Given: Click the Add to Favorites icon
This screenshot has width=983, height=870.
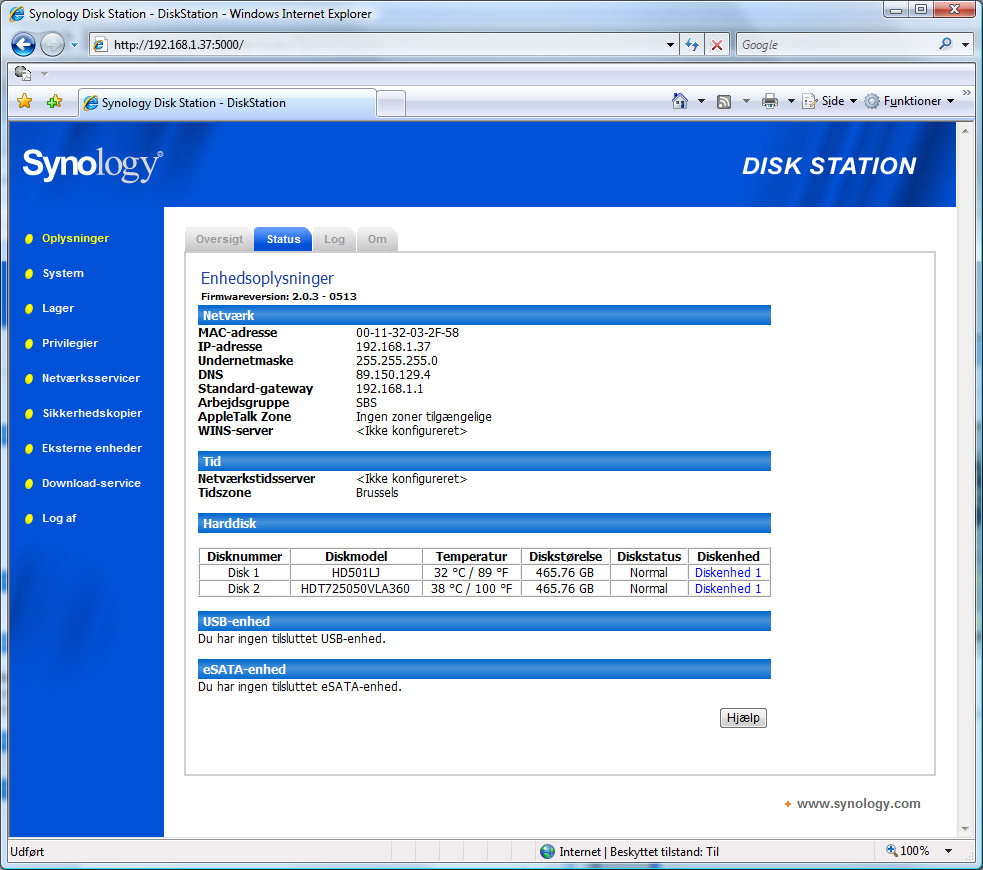Looking at the screenshot, I should pos(54,102).
